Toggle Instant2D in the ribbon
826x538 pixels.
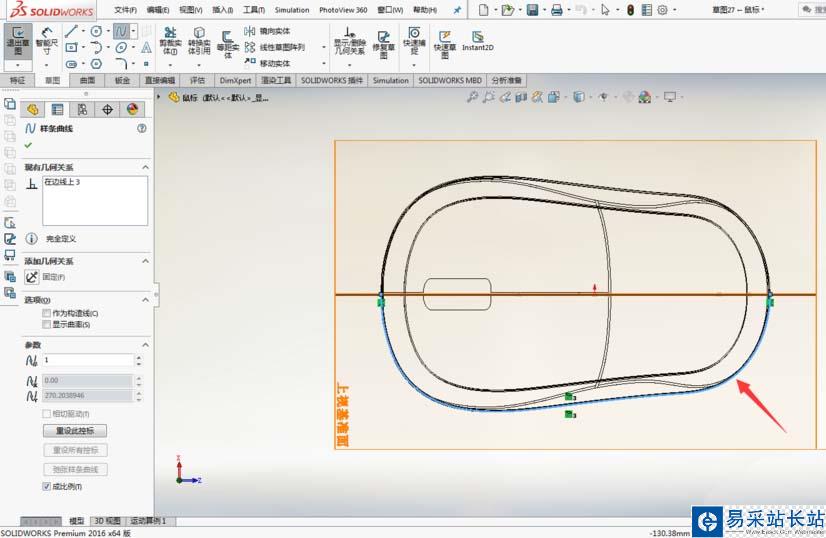pyautogui.click(x=477, y=39)
